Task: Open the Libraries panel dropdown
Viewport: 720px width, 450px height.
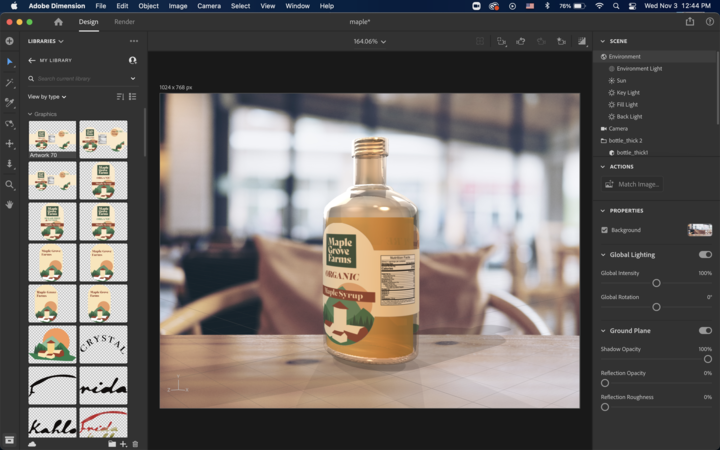Action: (45, 41)
